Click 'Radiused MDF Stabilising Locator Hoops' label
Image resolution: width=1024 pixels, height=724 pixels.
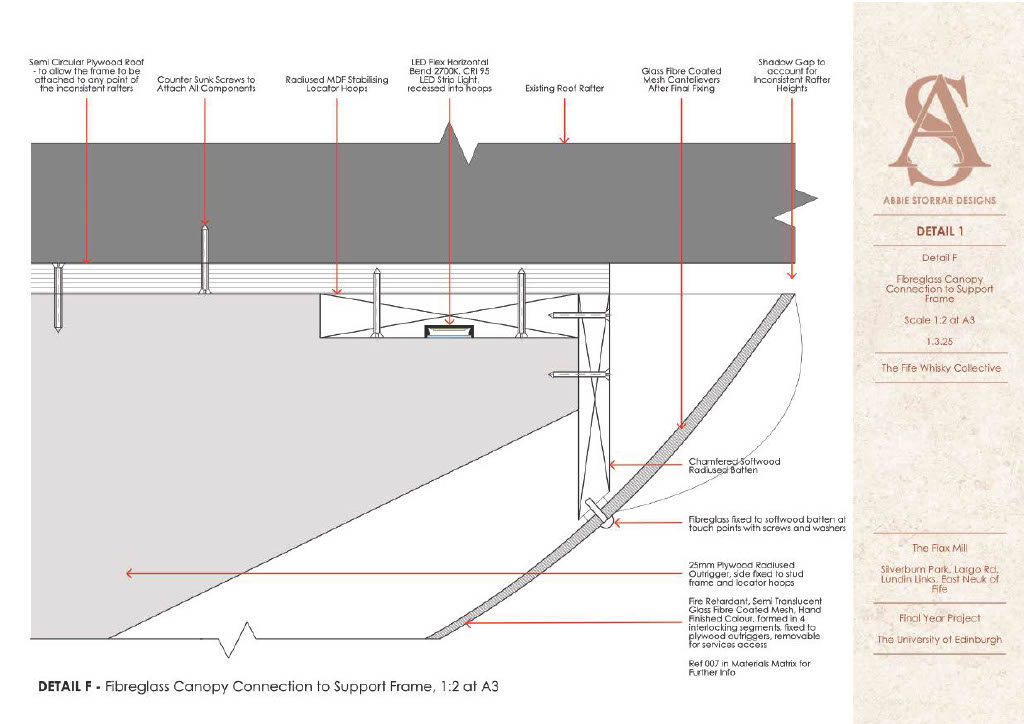tap(336, 84)
